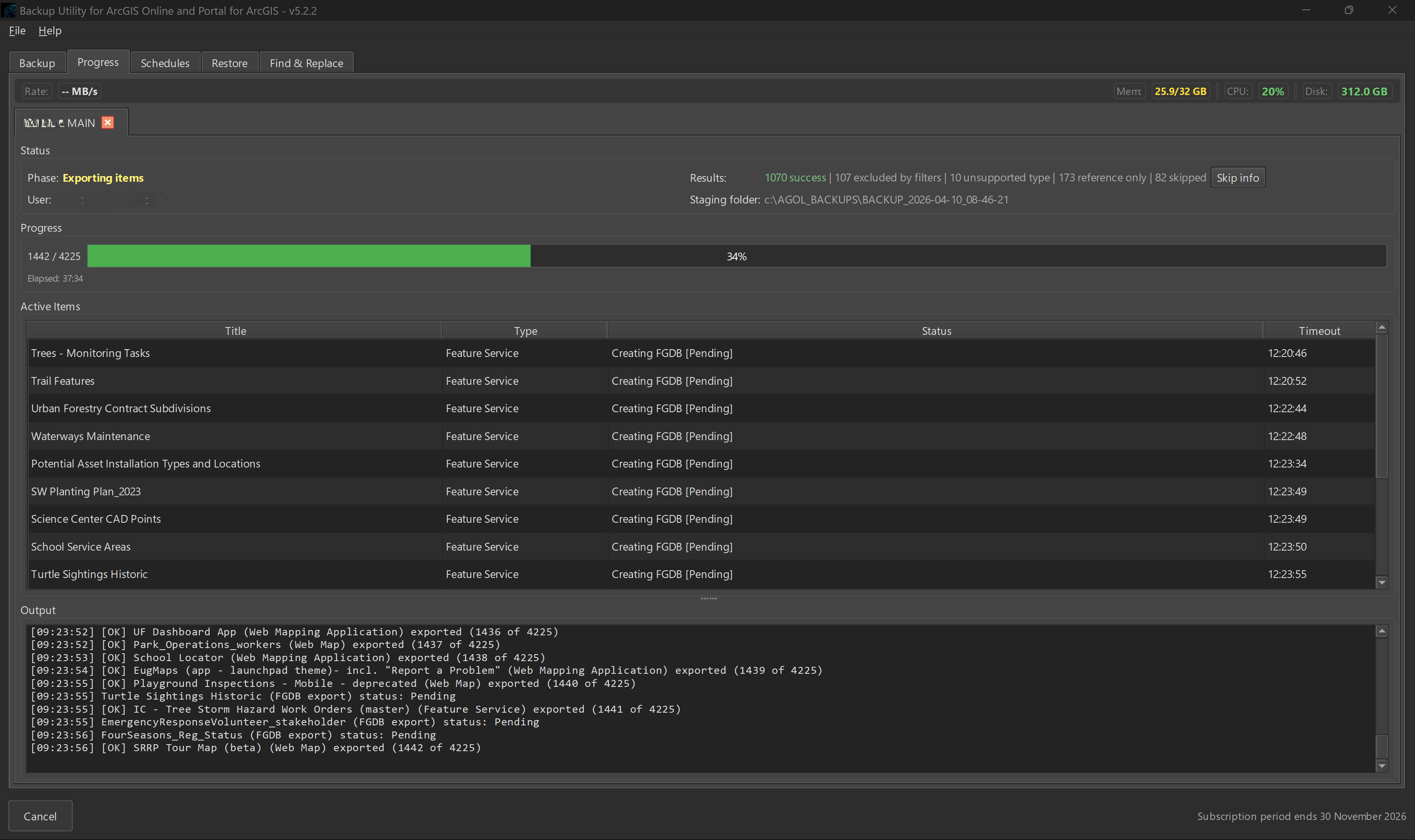Click the Disk space indicator

coord(1365,90)
